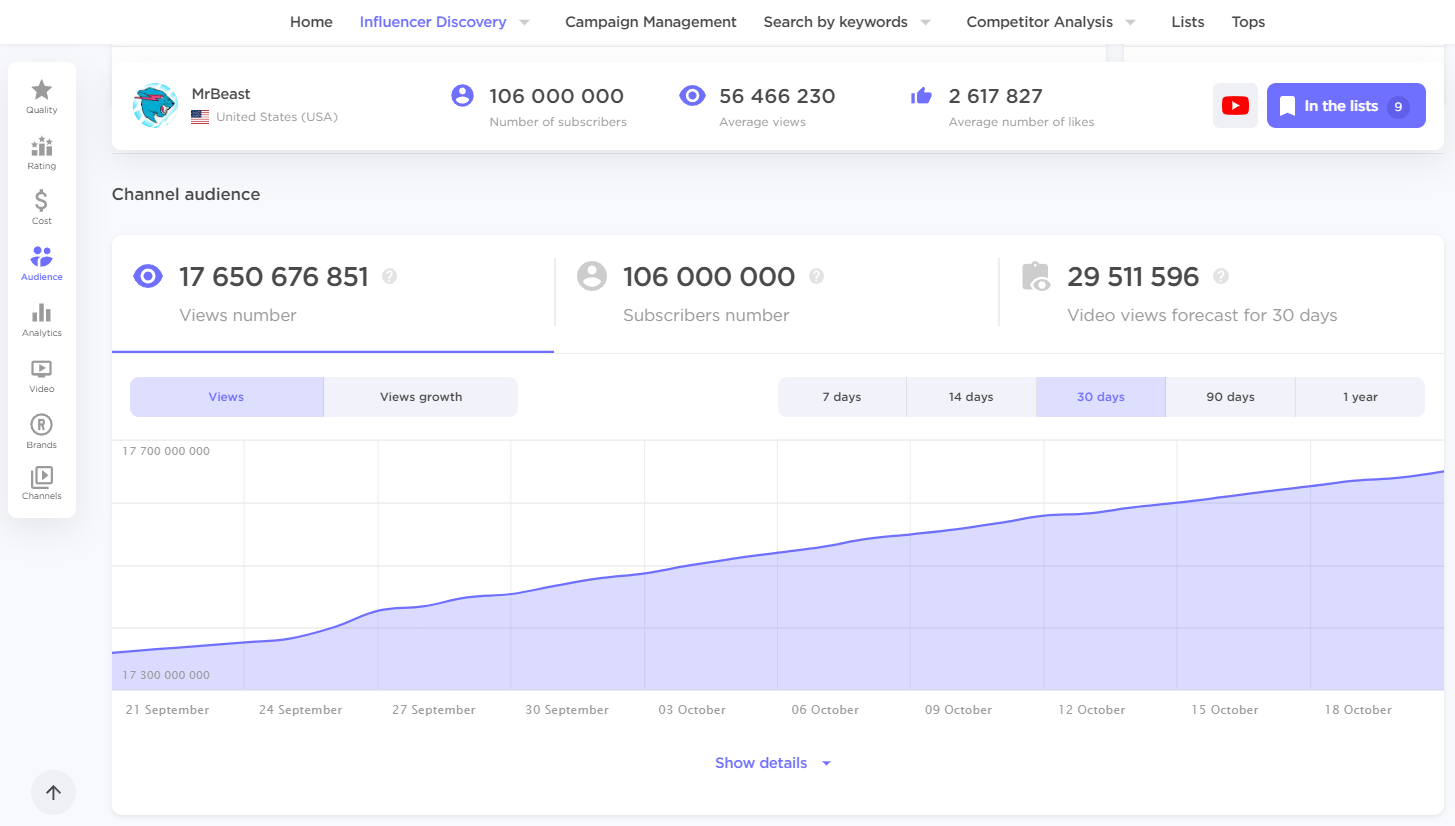Open the Cost dollar icon
This screenshot has height=826, width=1455.
(41, 200)
